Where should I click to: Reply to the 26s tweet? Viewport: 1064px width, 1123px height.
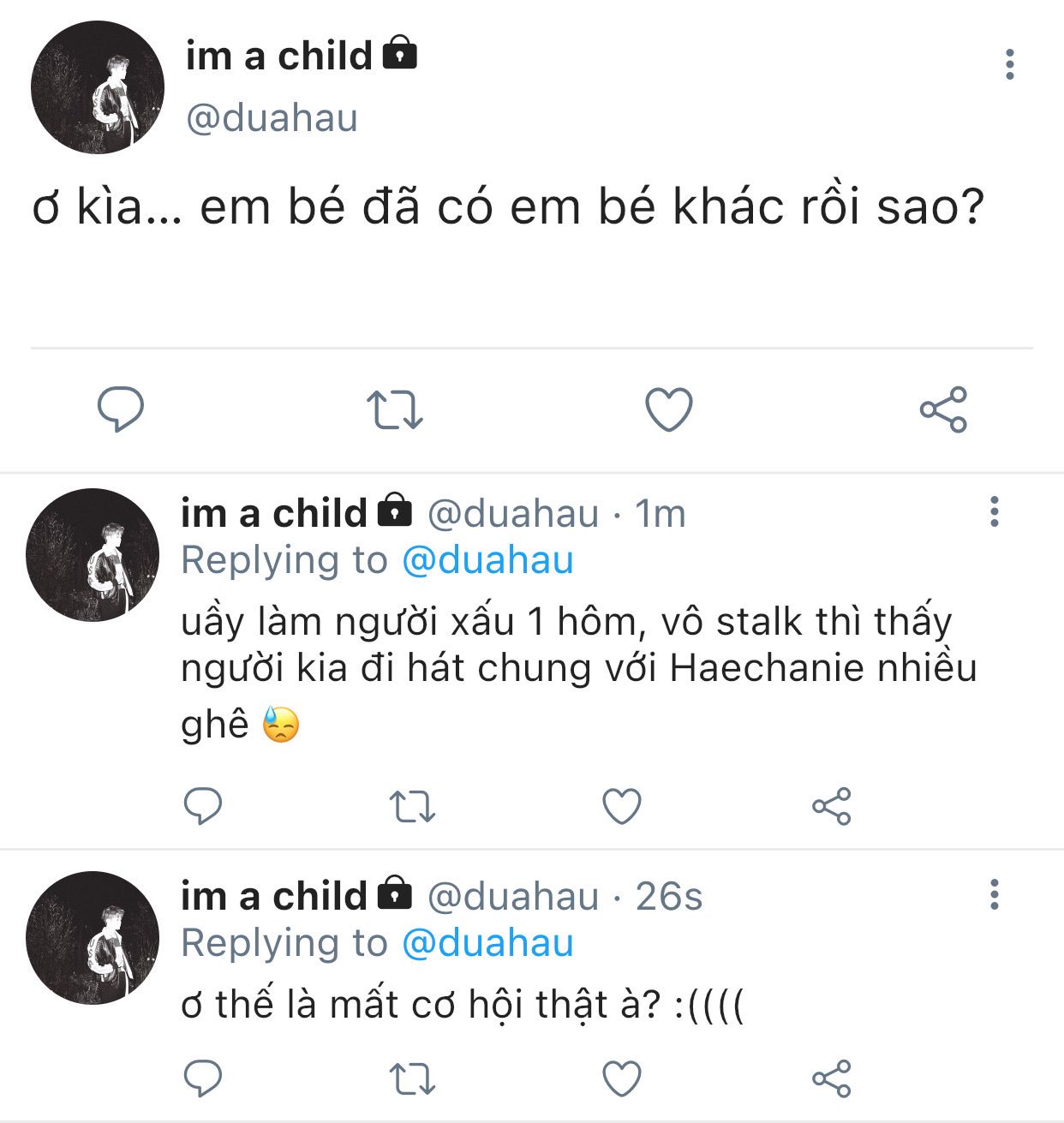click(x=203, y=1078)
